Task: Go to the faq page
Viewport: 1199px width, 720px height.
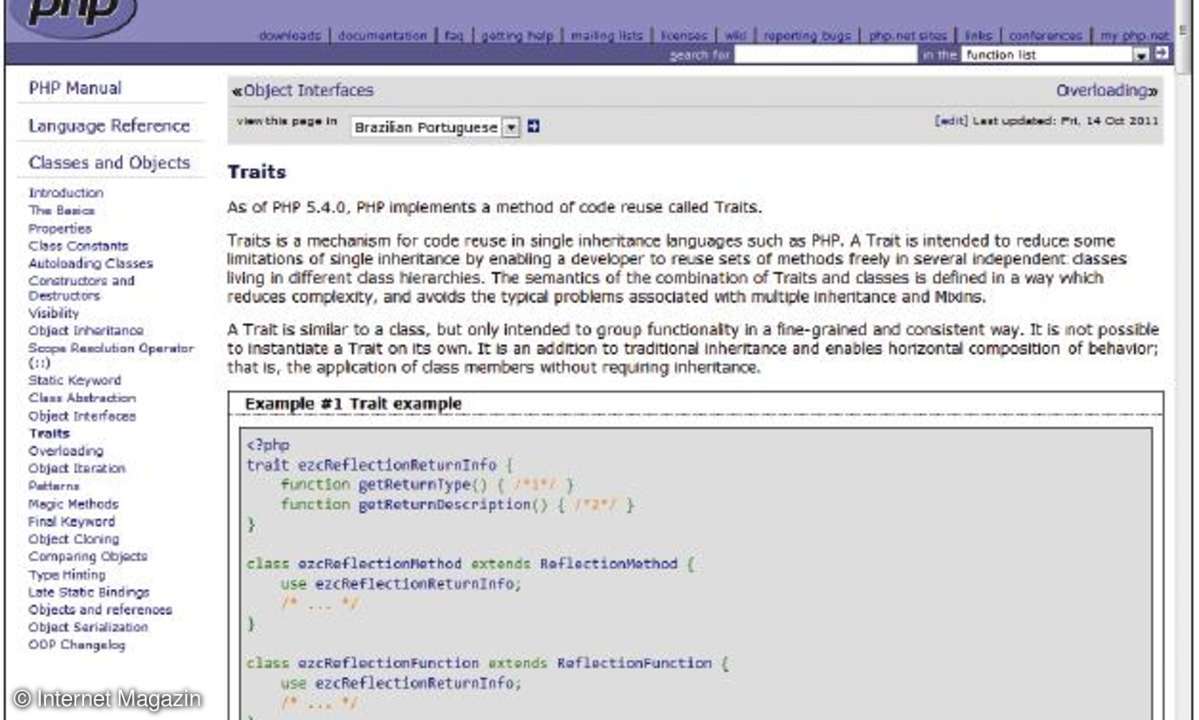Action: pos(454,35)
